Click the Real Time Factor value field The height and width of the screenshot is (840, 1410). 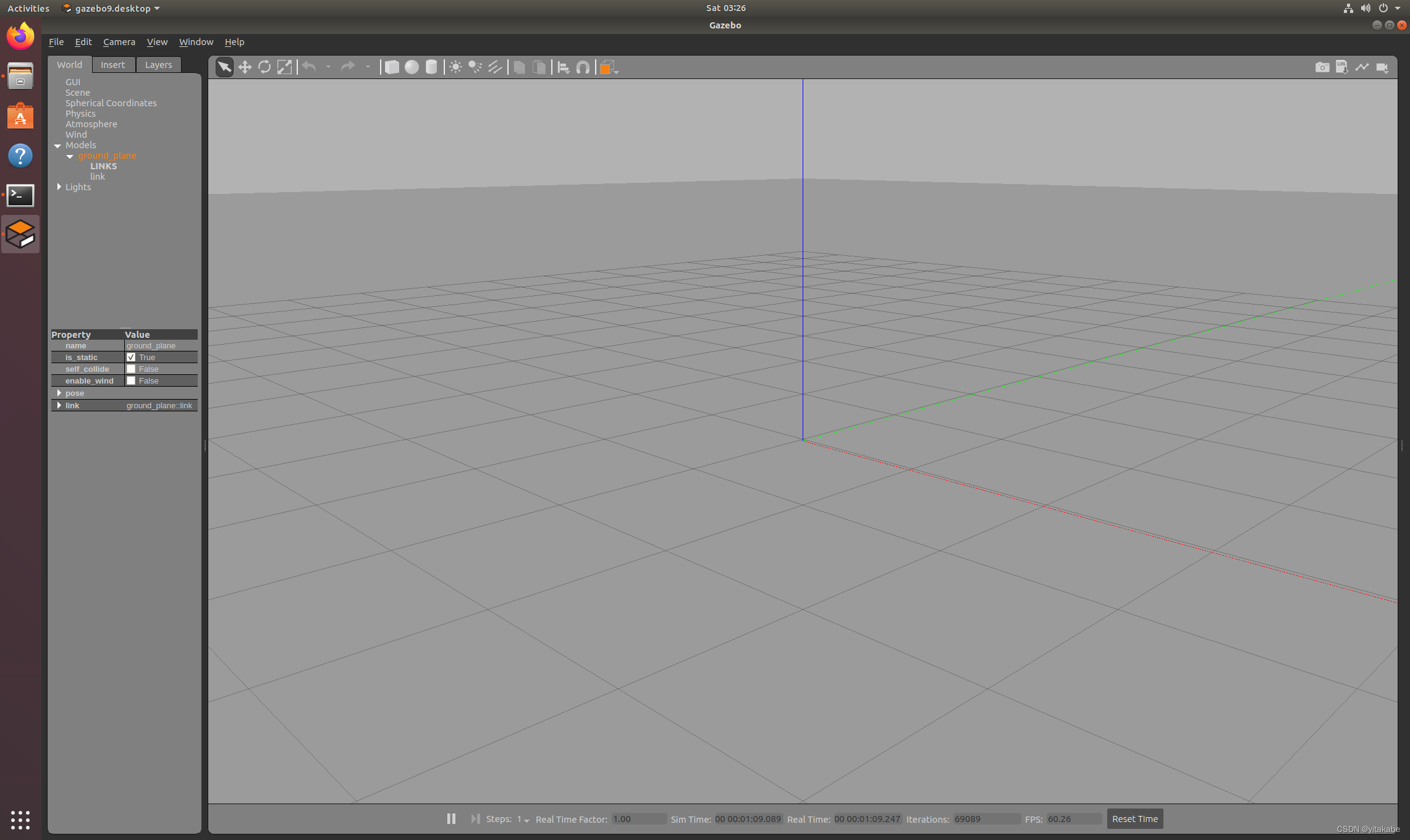pyautogui.click(x=639, y=819)
